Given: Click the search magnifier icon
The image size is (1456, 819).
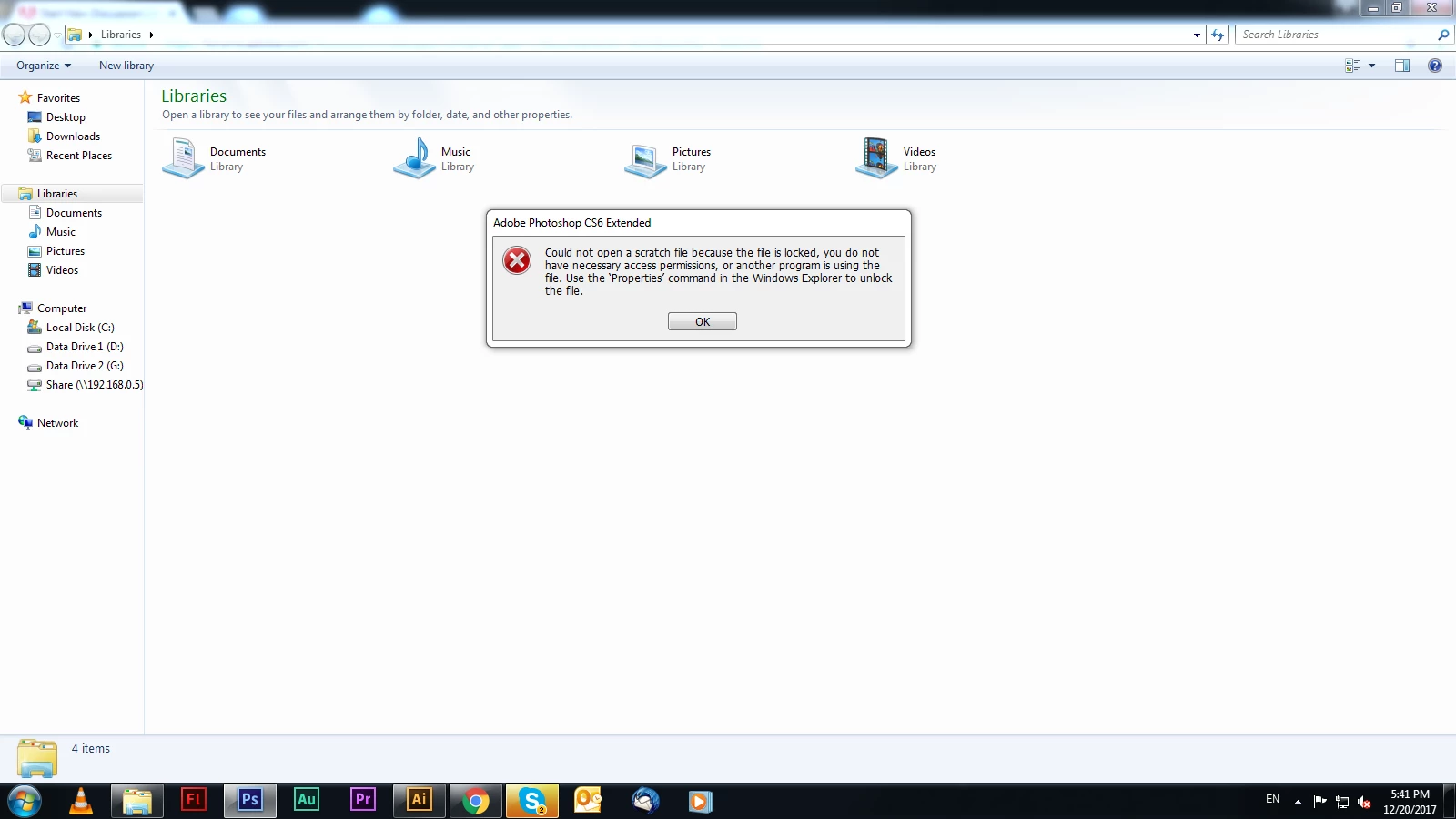Looking at the screenshot, I should (x=1443, y=35).
